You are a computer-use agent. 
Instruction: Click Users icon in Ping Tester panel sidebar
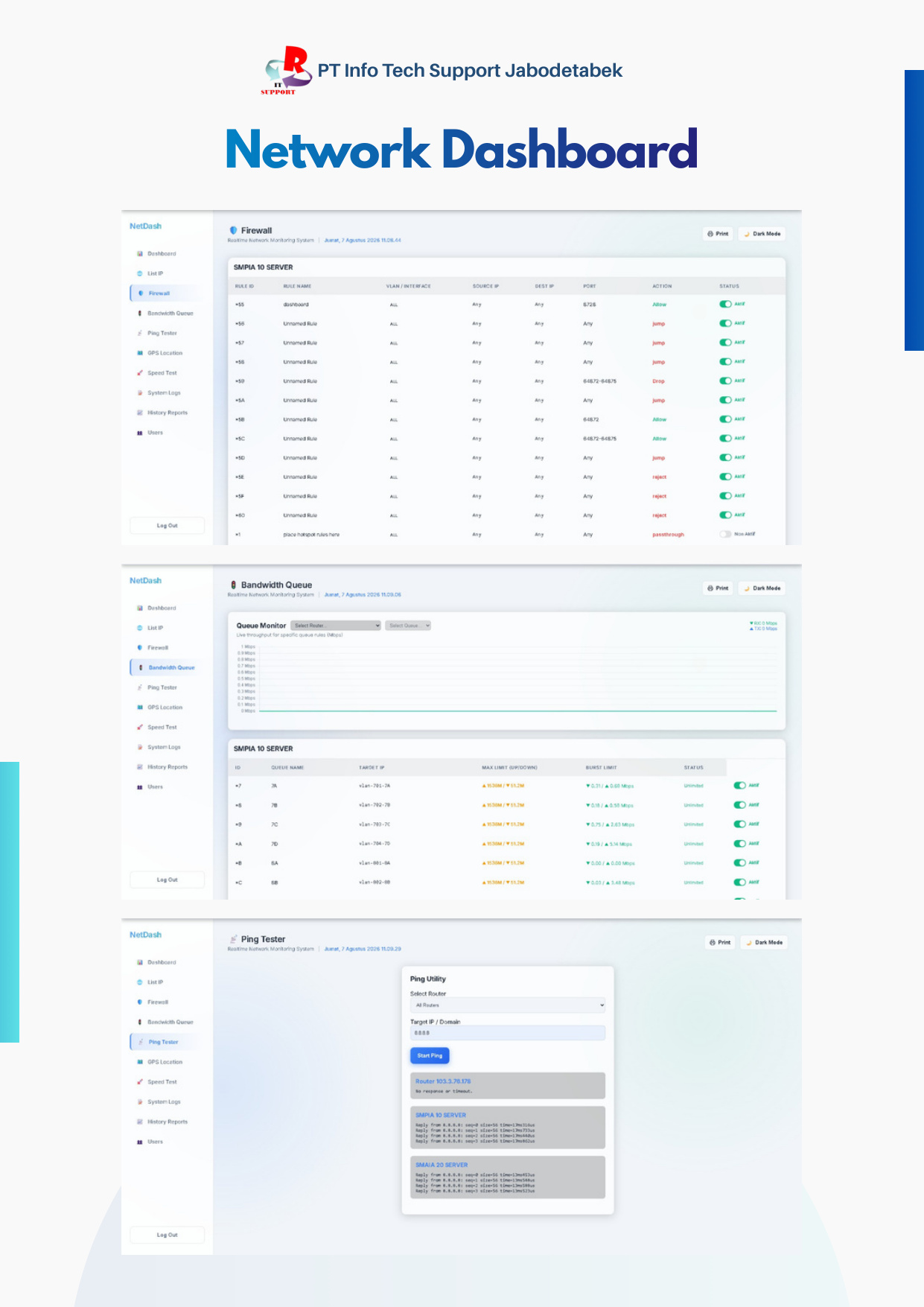[x=140, y=1142]
